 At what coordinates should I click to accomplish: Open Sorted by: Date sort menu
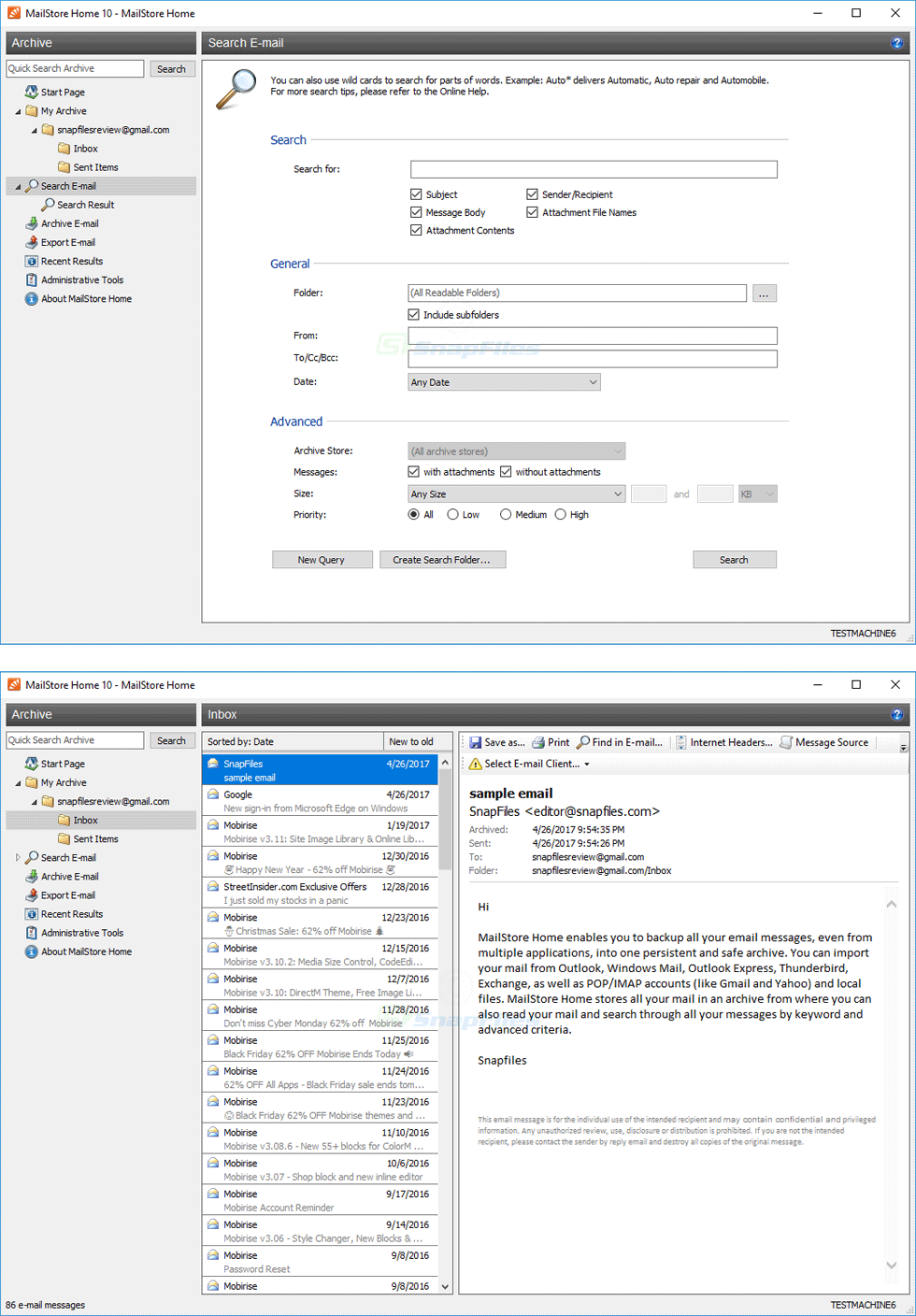point(293,741)
